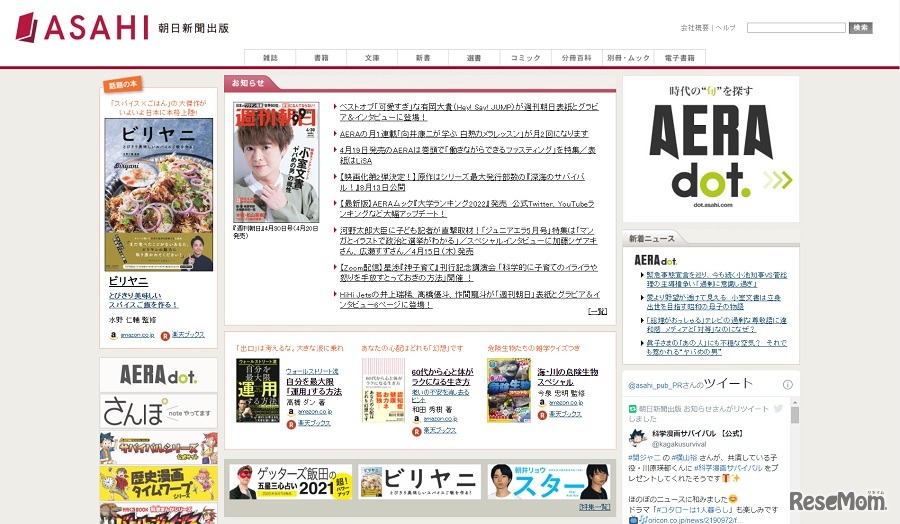Open the 朝井リョウ スター banner

coord(549,482)
